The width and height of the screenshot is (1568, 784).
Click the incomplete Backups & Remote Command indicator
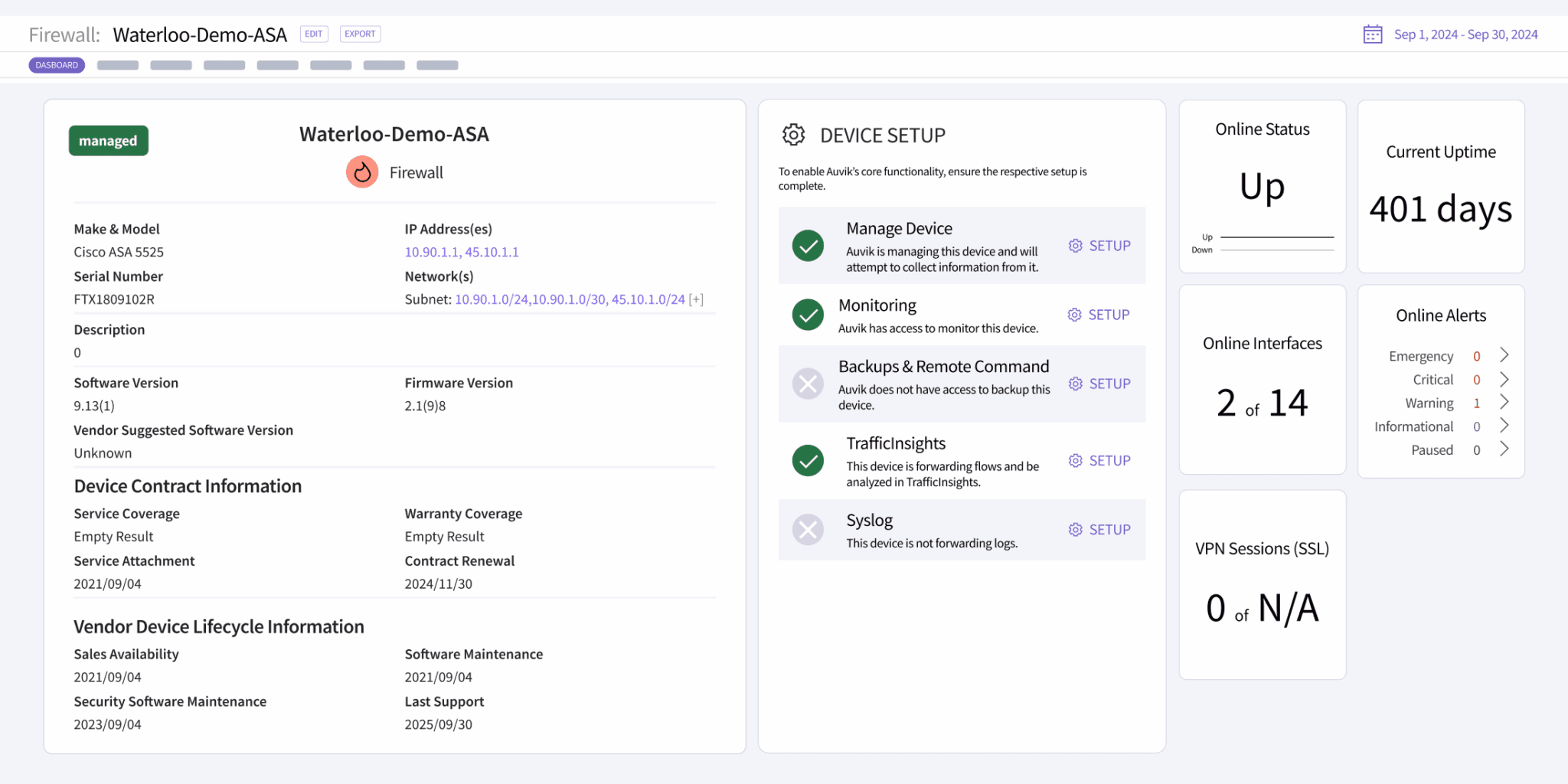point(807,384)
